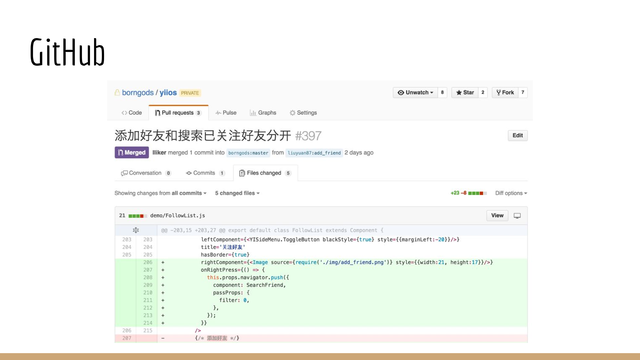
Task: Expand the all commits dropdown
Action: coord(189,193)
